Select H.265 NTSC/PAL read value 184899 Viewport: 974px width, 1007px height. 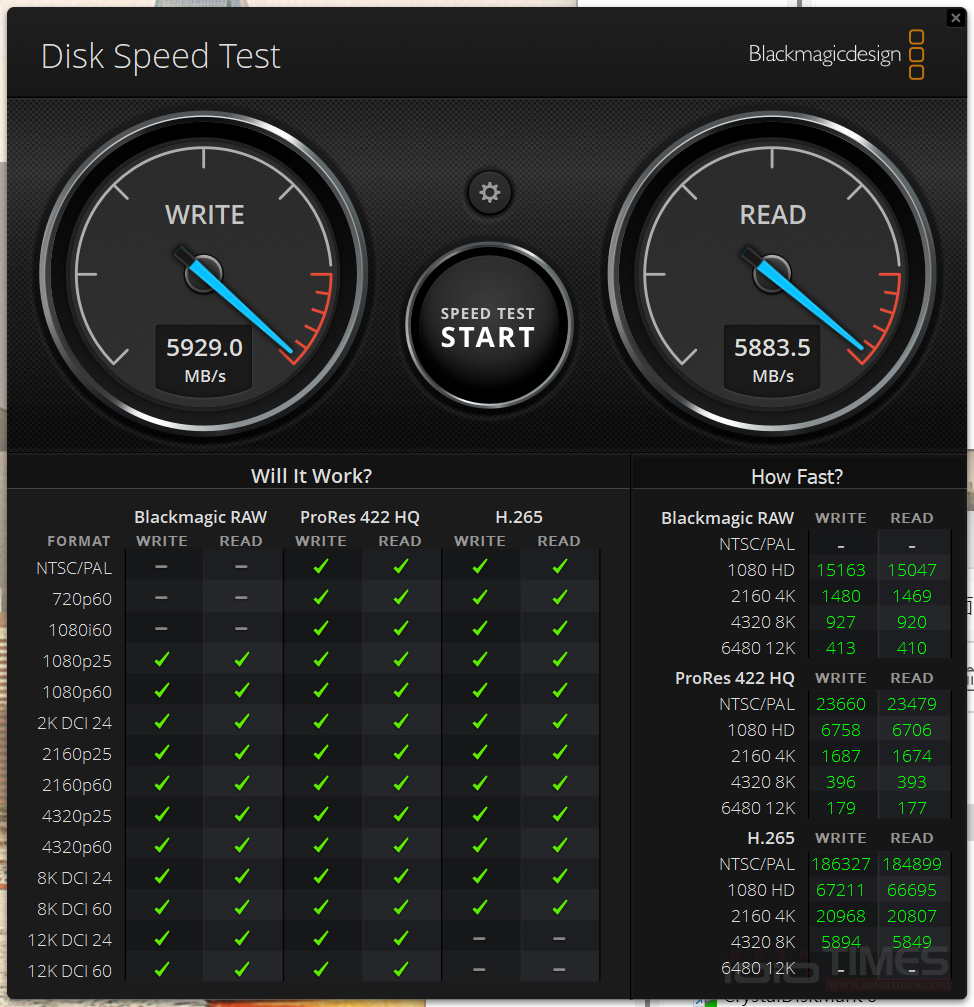(912, 864)
